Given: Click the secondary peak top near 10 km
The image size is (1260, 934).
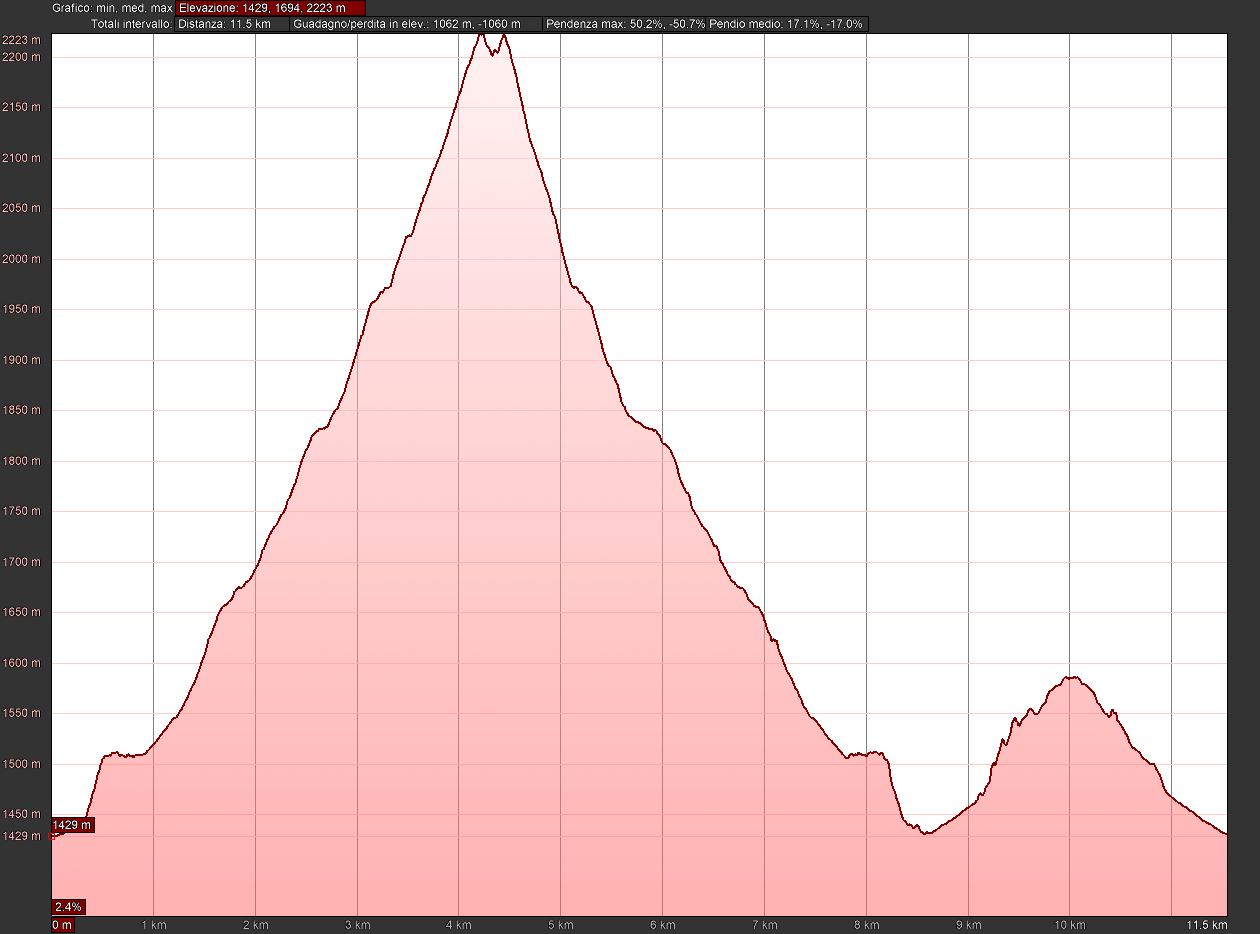Looking at the screenshot, I should [1071, 677].
